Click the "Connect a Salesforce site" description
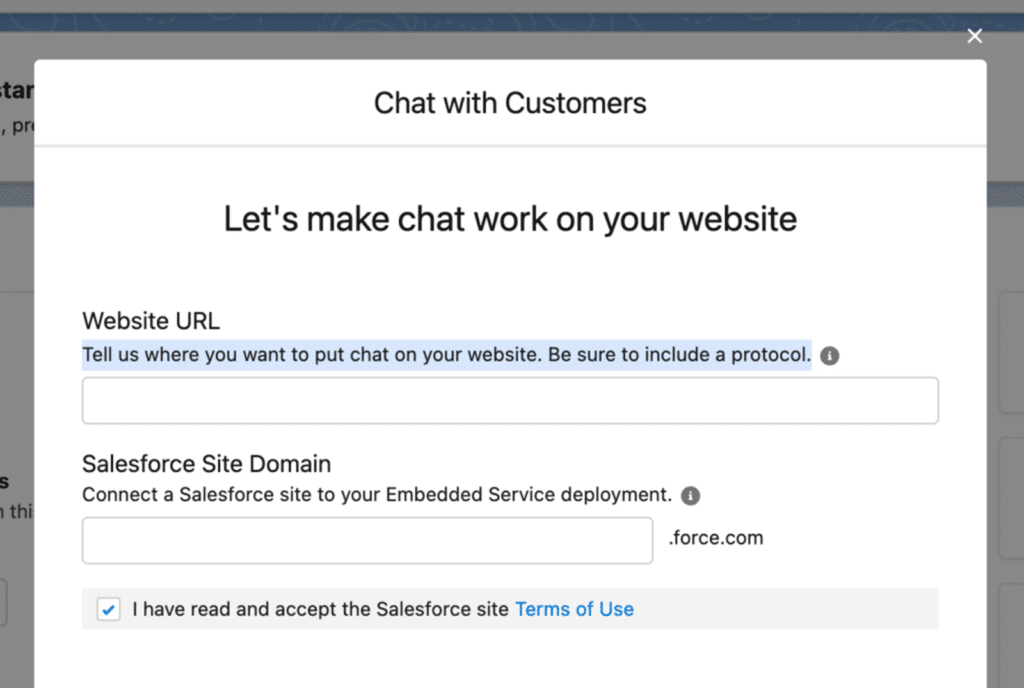The width and height of the screenshot is (1024, 688). coord(376,495)
